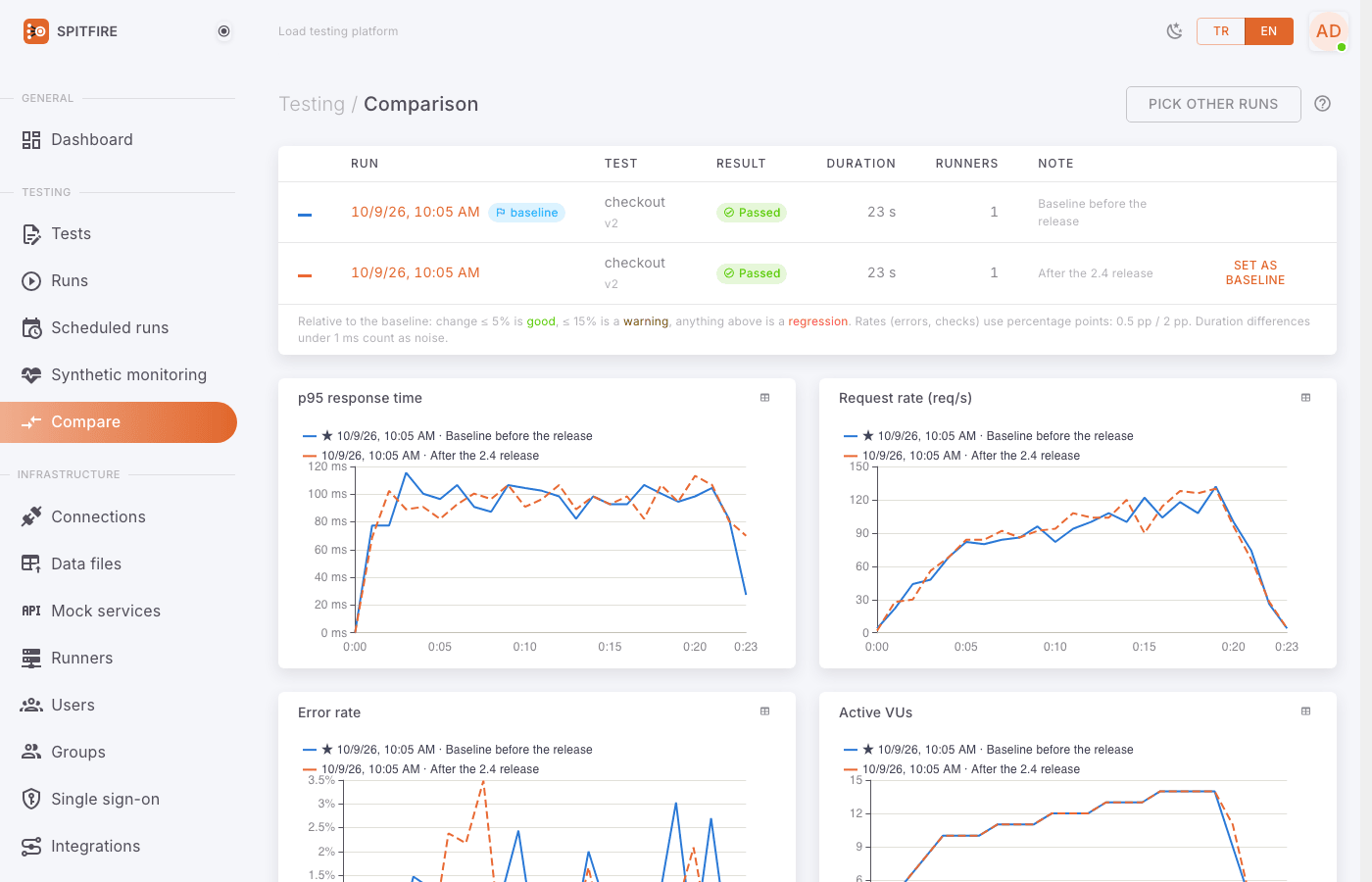Open the Tests page icon

pos(31,234)
